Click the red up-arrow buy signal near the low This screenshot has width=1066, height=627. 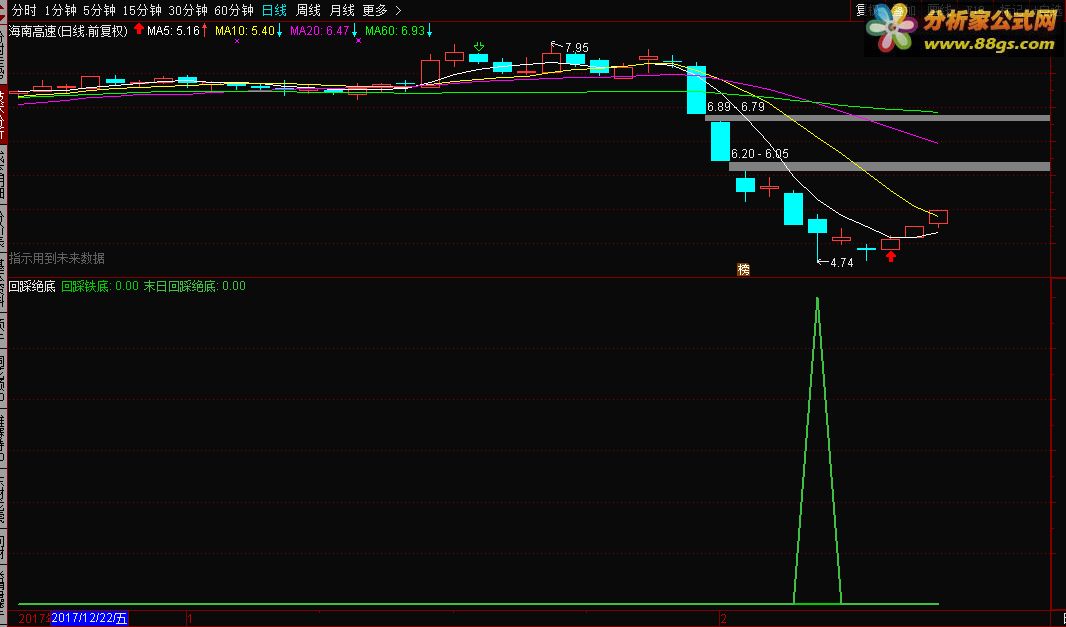(x=891, y=256)
